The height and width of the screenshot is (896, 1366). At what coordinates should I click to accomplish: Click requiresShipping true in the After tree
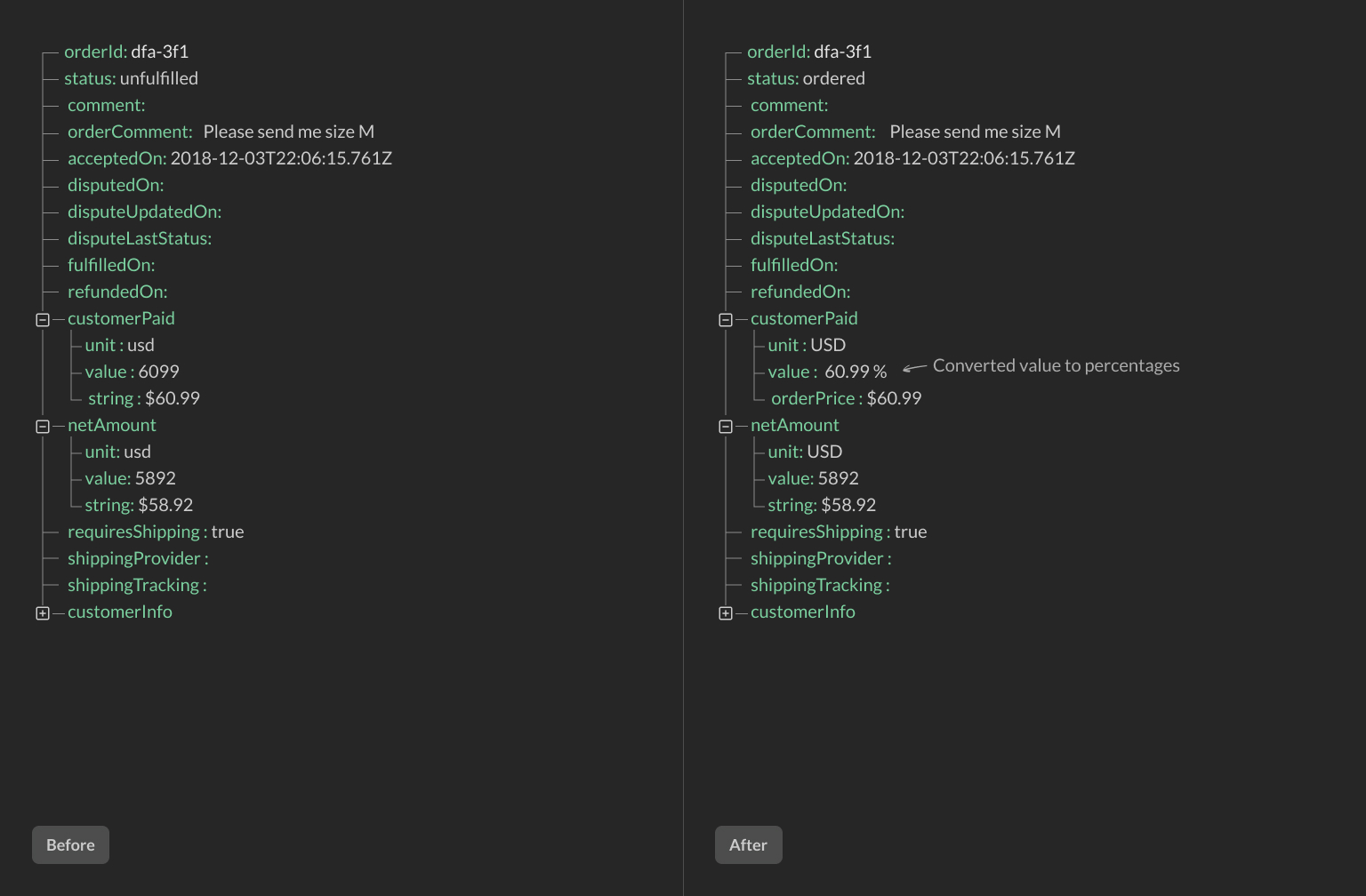tap(913, 532)
